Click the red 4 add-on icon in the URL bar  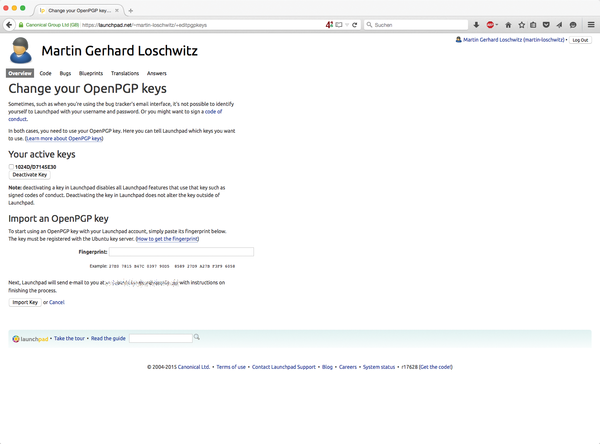tap(329, 25)
